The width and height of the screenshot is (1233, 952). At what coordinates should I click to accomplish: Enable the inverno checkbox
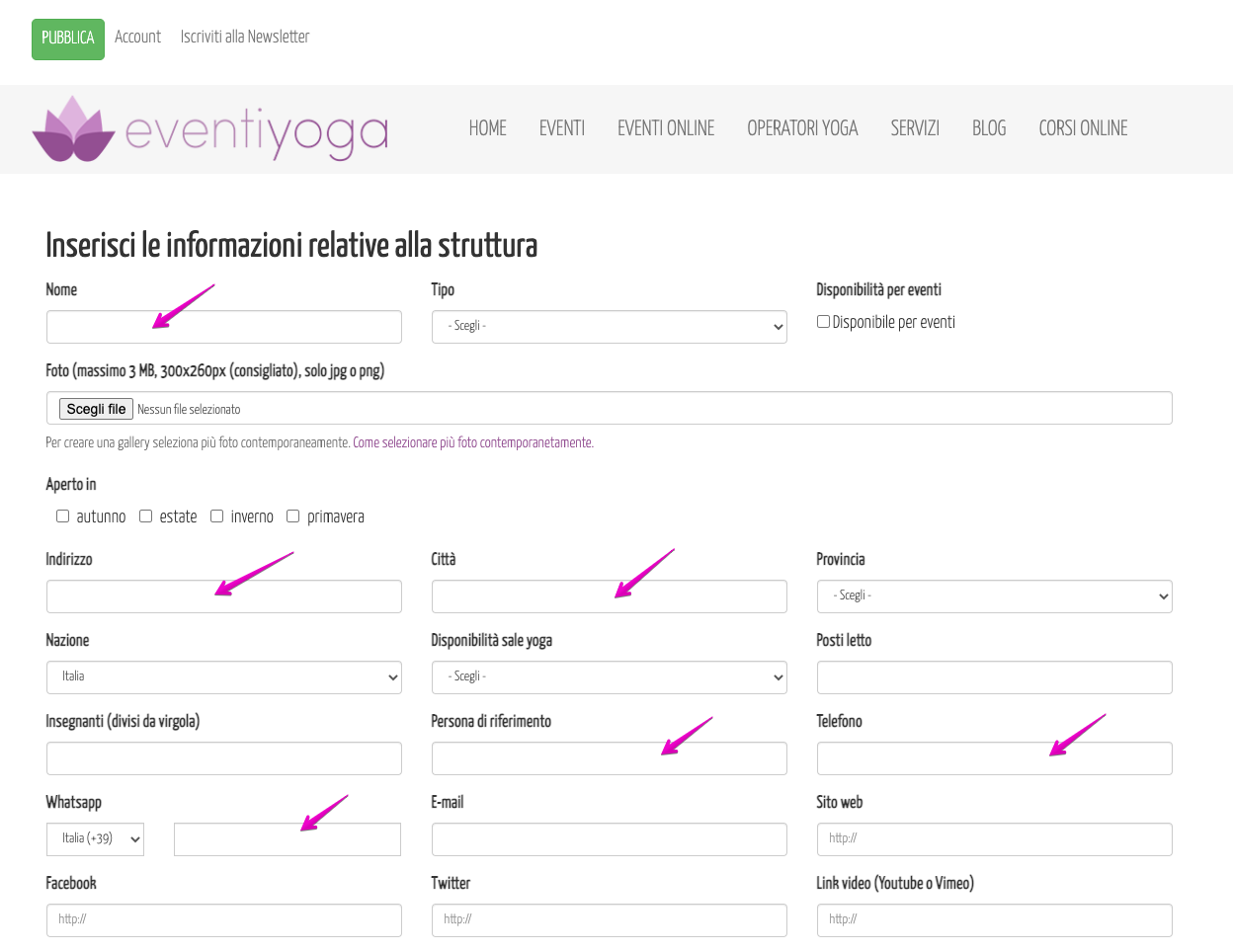[x=217, y=516]
